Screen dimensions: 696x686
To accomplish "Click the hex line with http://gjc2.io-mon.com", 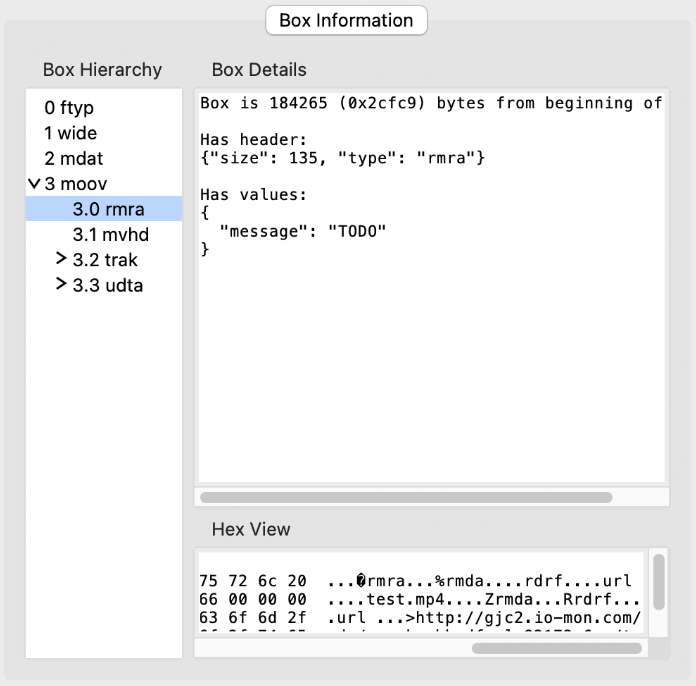I will click(420, 616).
